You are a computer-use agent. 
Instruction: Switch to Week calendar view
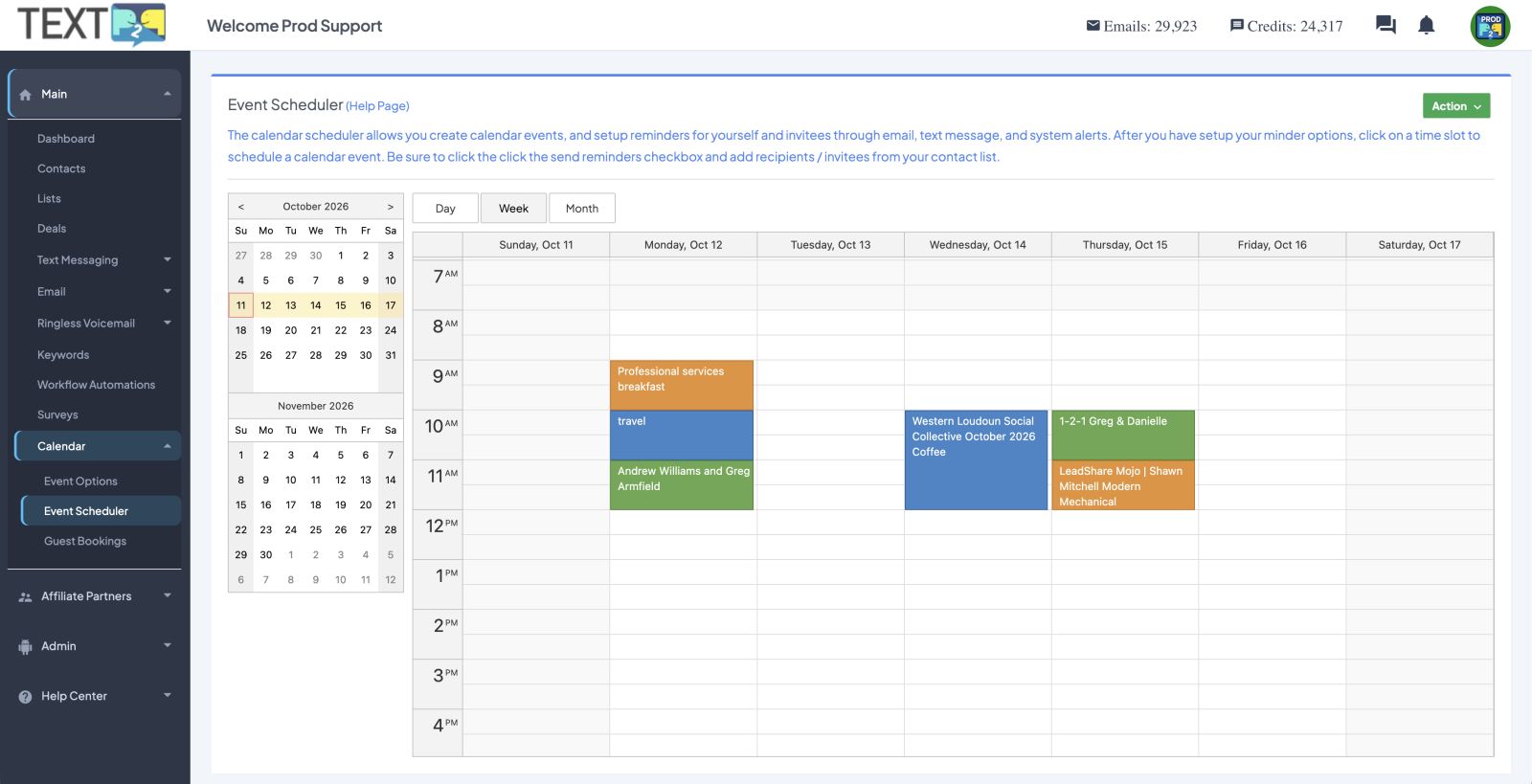pos(513,209)
